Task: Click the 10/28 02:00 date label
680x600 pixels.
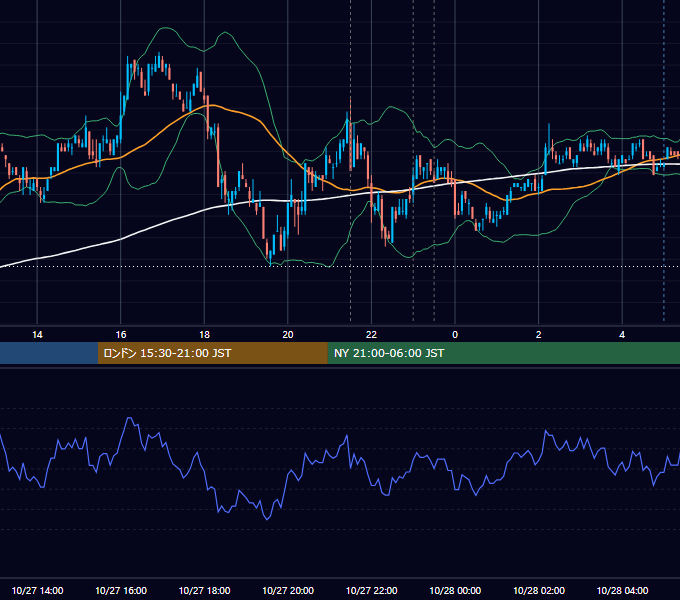Action: pos(539,590)
